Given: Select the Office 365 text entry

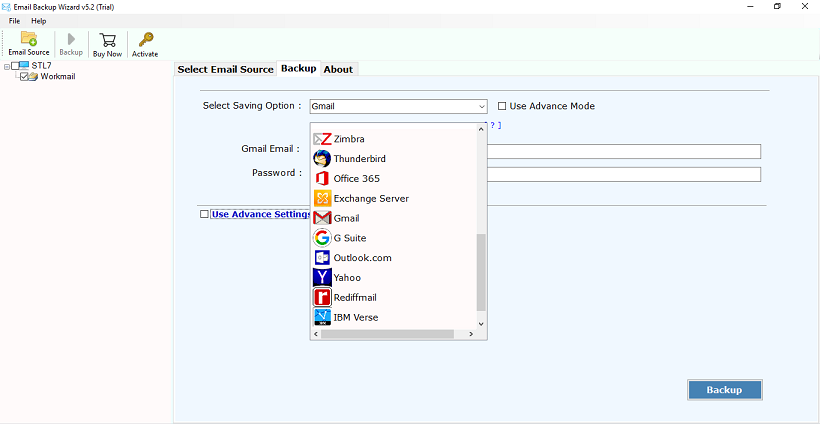Looking at the screenshot, I should click(357, 178).
